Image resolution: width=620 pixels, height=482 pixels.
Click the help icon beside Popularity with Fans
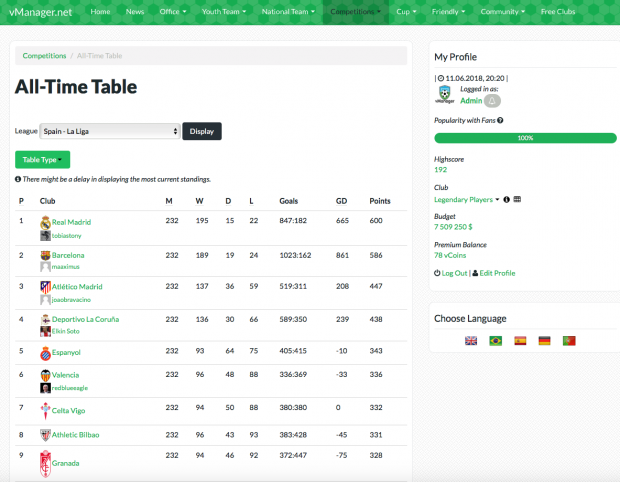[500, 120]
